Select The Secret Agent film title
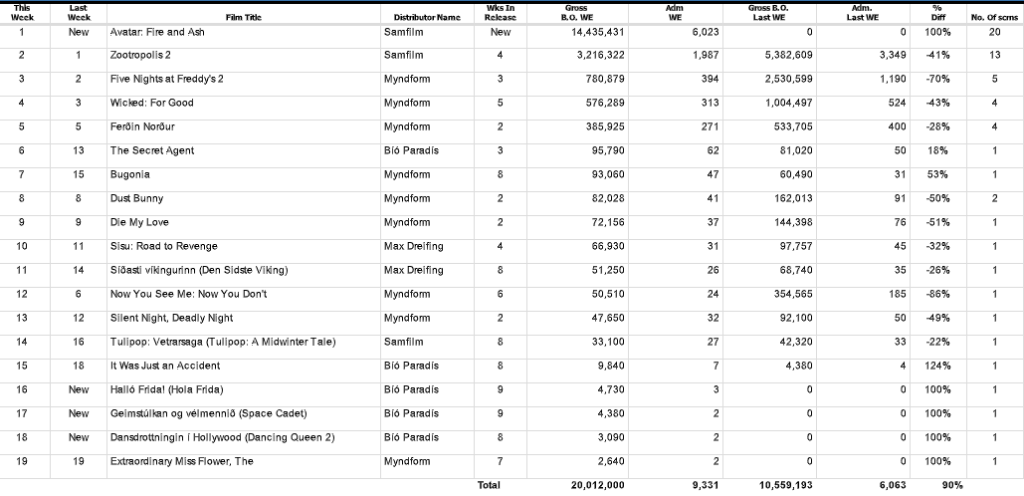The width and height of the screenshot is (1024, 496). click(151, 151)
